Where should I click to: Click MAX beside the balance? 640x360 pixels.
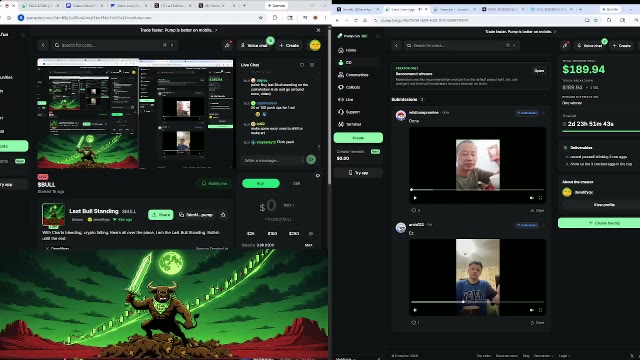click(x=309, y=245)
